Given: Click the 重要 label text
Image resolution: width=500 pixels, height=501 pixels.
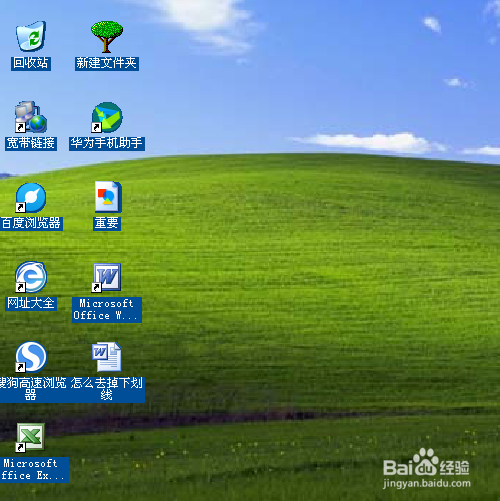Looking at the screenshot, I should [x=107, y=223].
